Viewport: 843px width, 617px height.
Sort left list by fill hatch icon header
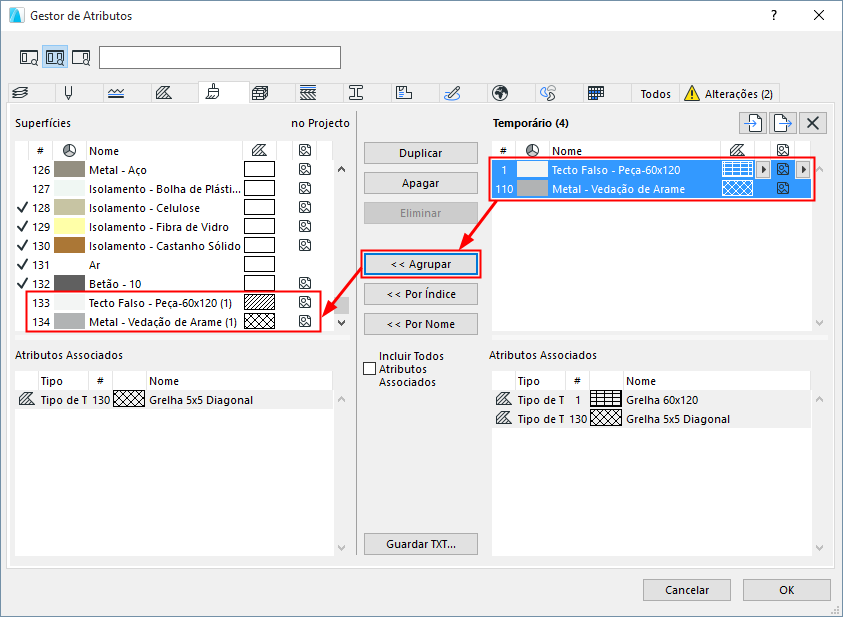coord(259,151)
